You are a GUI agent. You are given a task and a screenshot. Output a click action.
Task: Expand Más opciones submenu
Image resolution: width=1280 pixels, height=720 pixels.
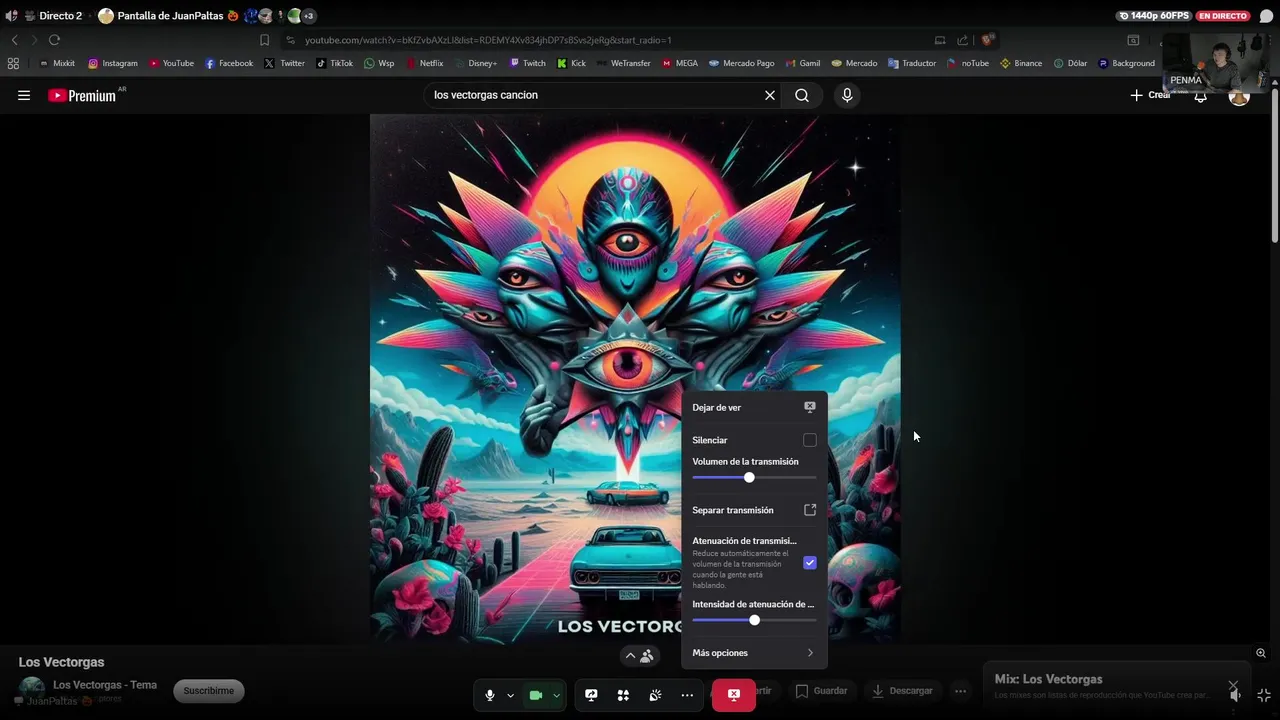pyautogui.click(x=754, y=653)
